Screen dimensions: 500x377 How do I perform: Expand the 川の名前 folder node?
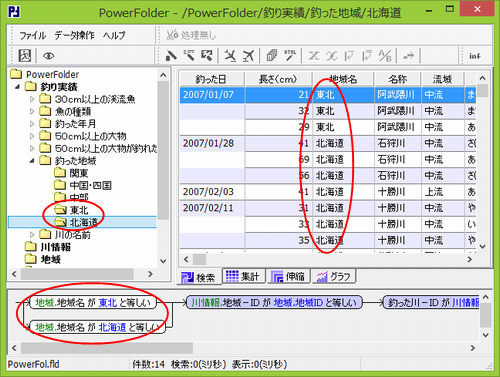coord(32,235)
